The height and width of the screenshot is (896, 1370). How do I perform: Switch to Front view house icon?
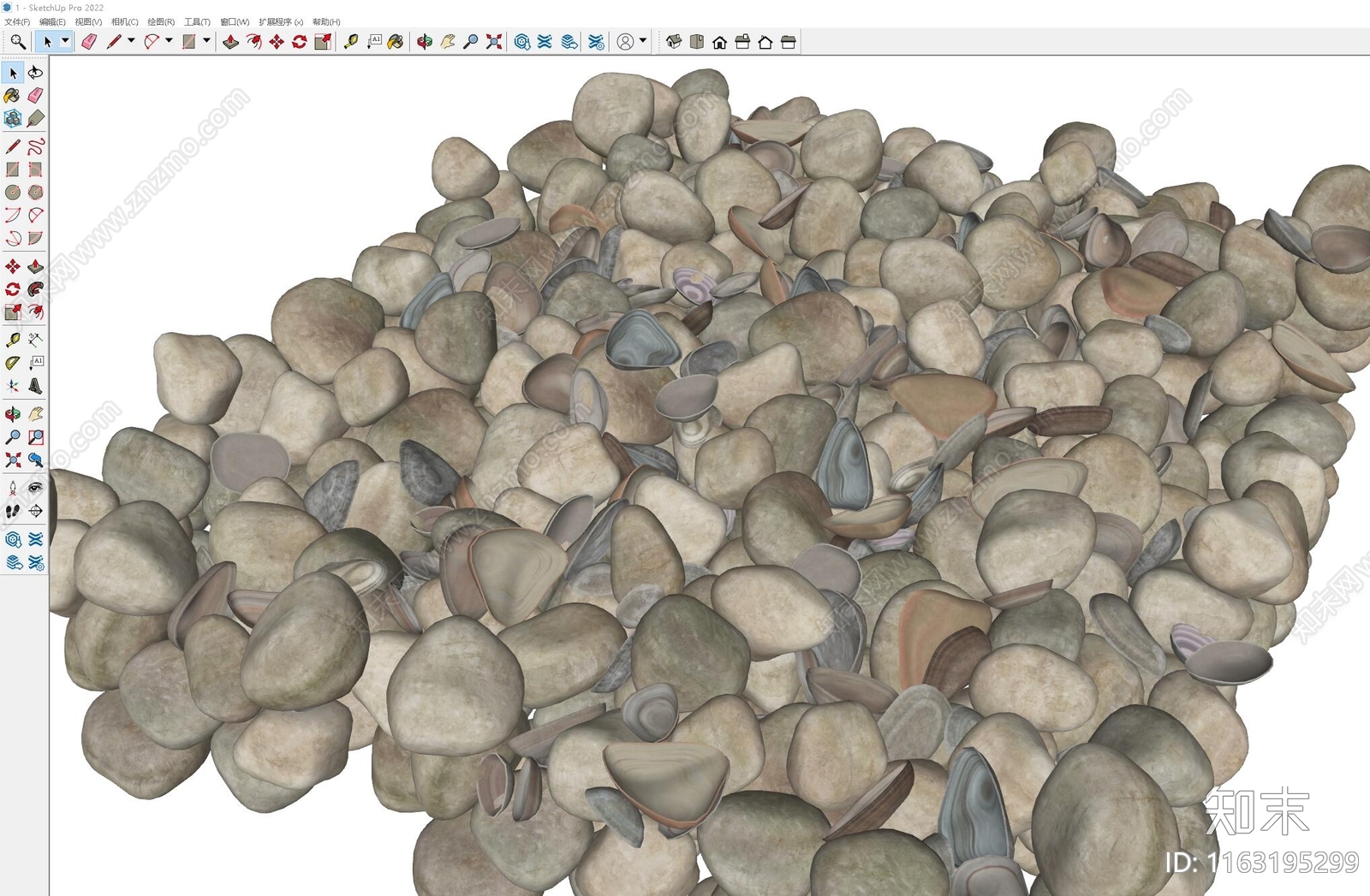coord(720,41)
